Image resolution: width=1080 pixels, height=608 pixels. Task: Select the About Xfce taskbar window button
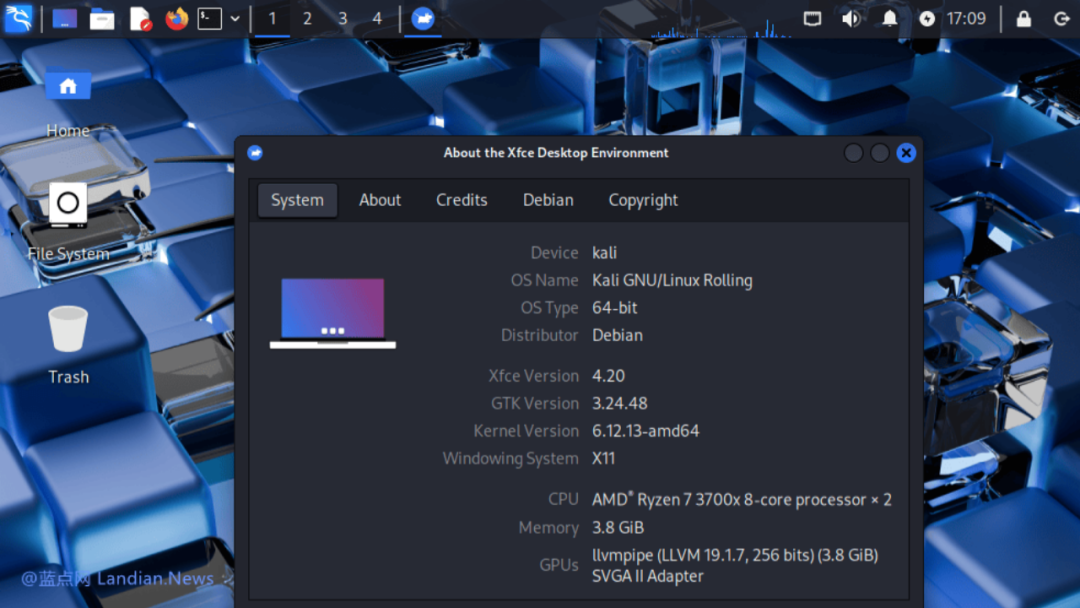[423, 19]
